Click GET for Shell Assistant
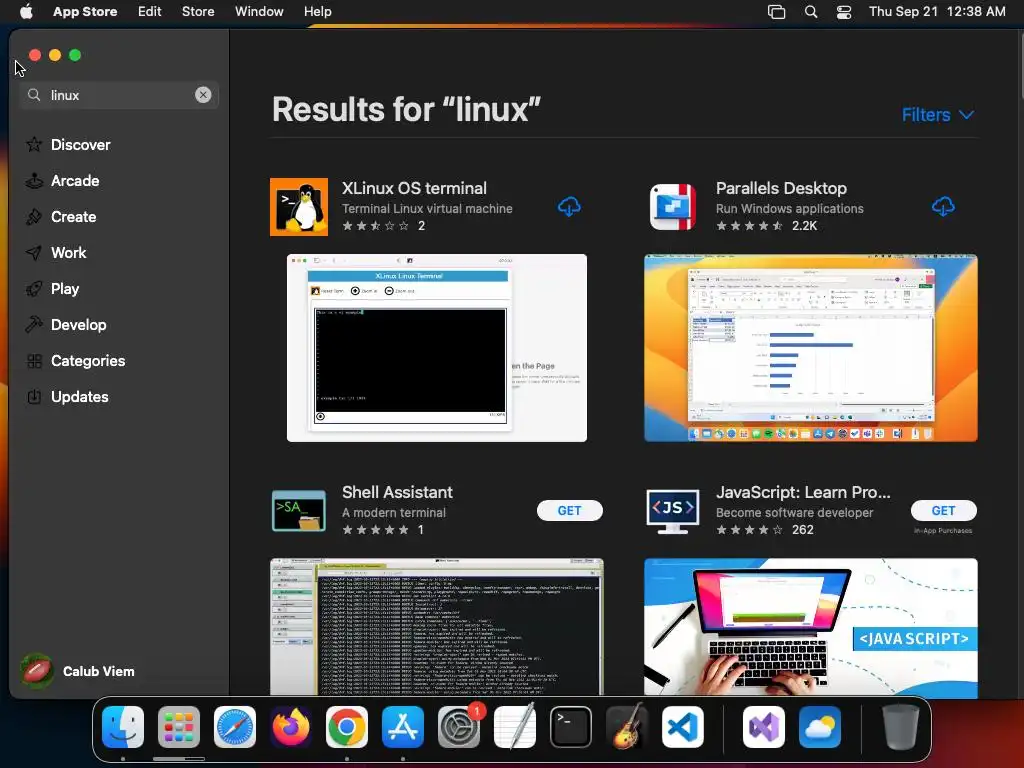1024x768 pixels. click(x=569, y=511)
